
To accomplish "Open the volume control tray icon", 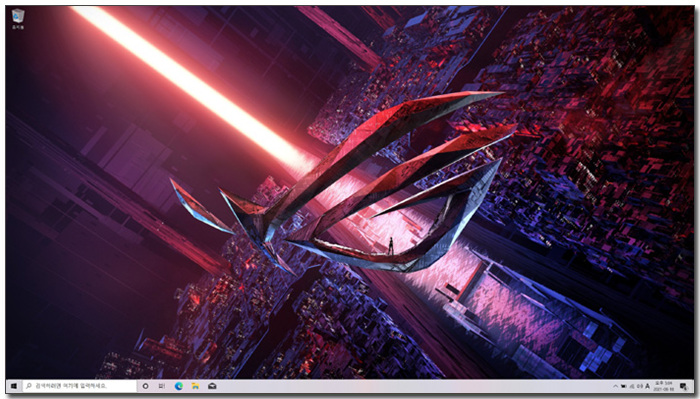I will (640, 386).
